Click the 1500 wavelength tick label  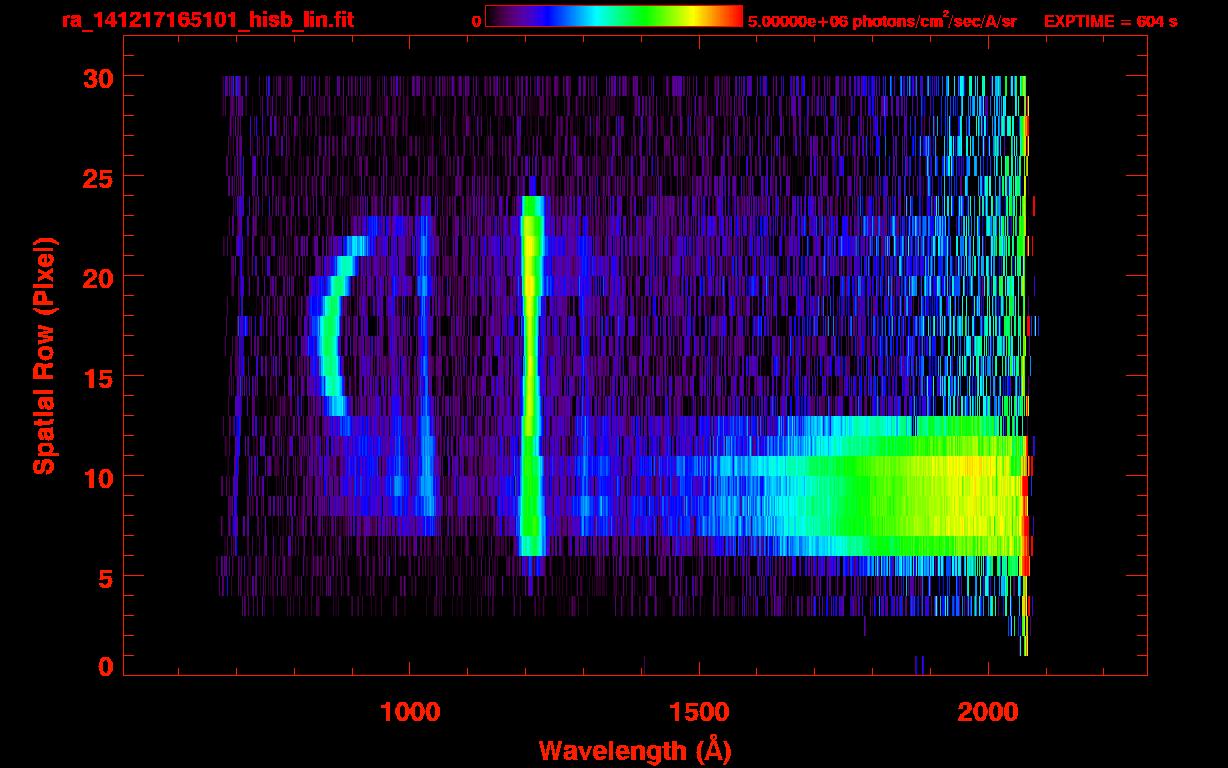pyautogui.click(x=698, y=712)
